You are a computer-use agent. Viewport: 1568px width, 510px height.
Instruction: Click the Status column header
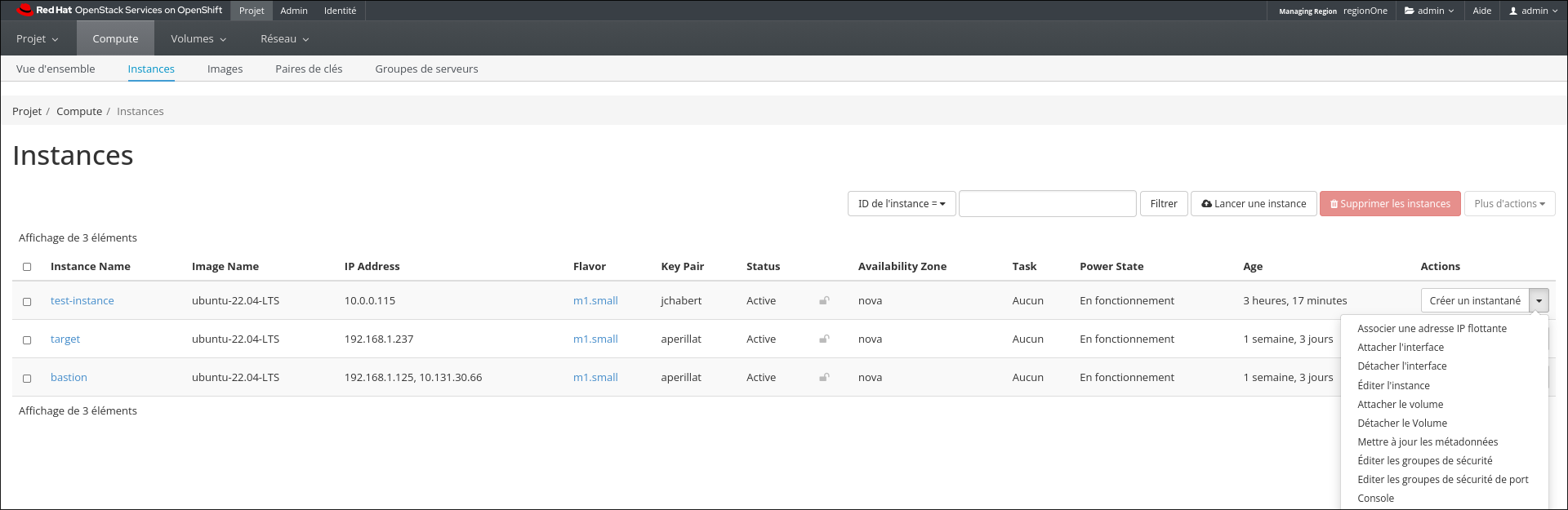tap(763, 266)
